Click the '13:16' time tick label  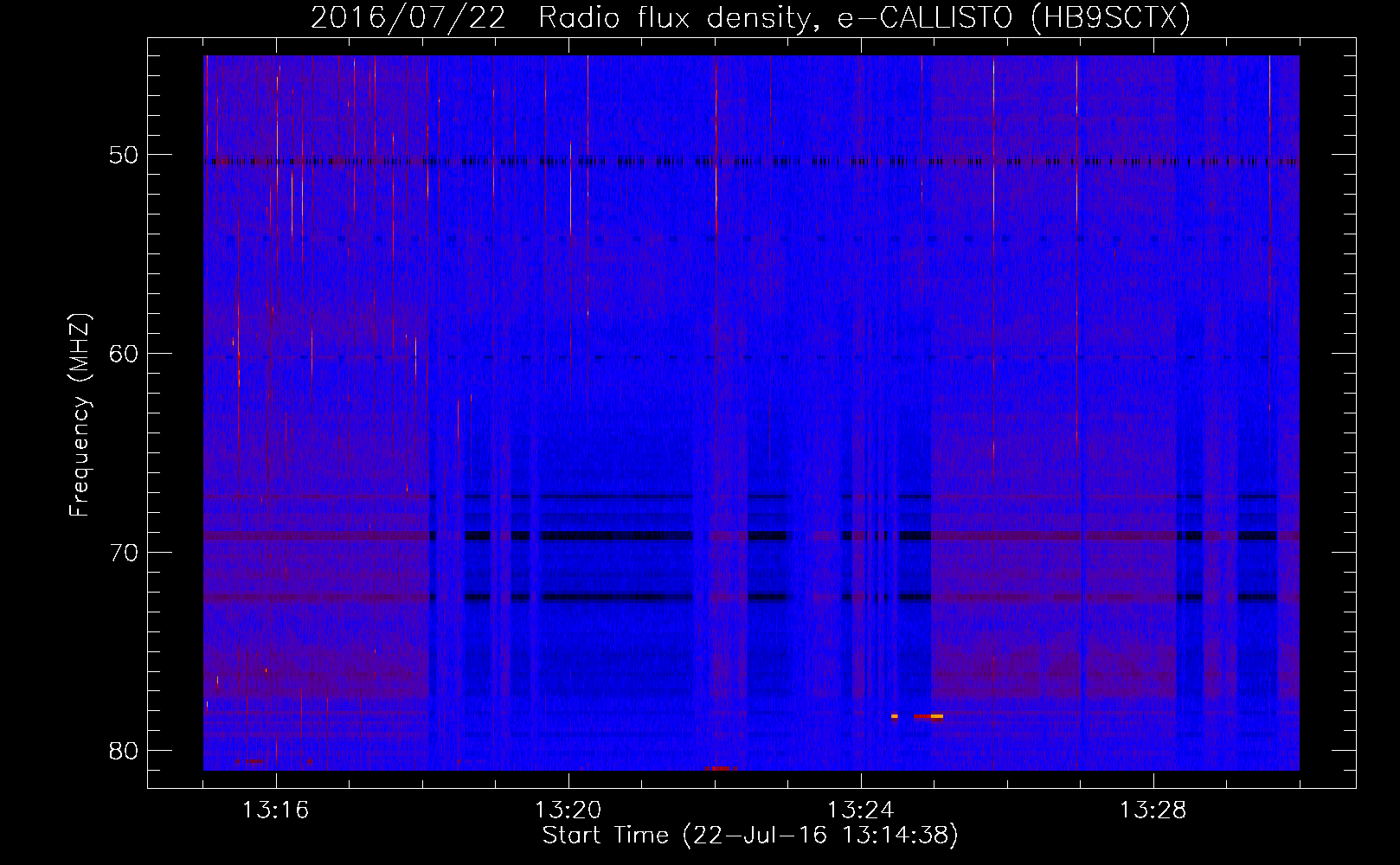point(275,811)
